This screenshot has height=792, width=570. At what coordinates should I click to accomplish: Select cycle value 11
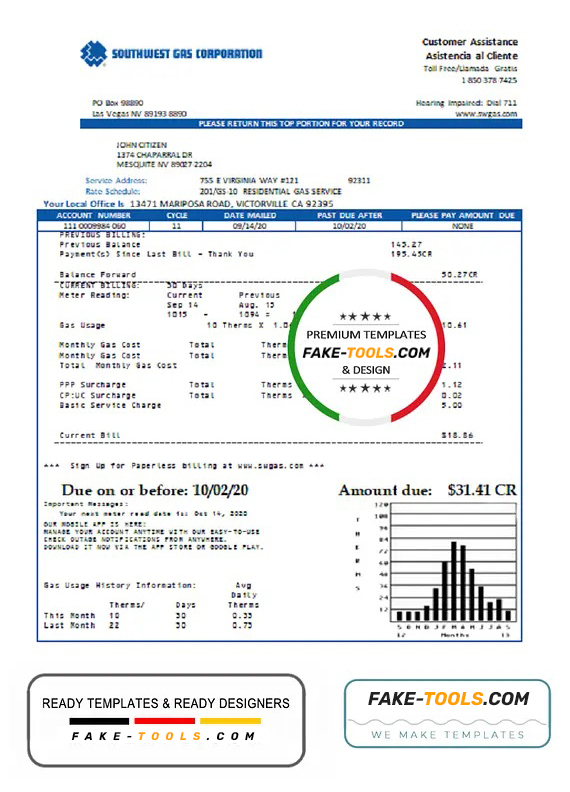coord(176,226)
